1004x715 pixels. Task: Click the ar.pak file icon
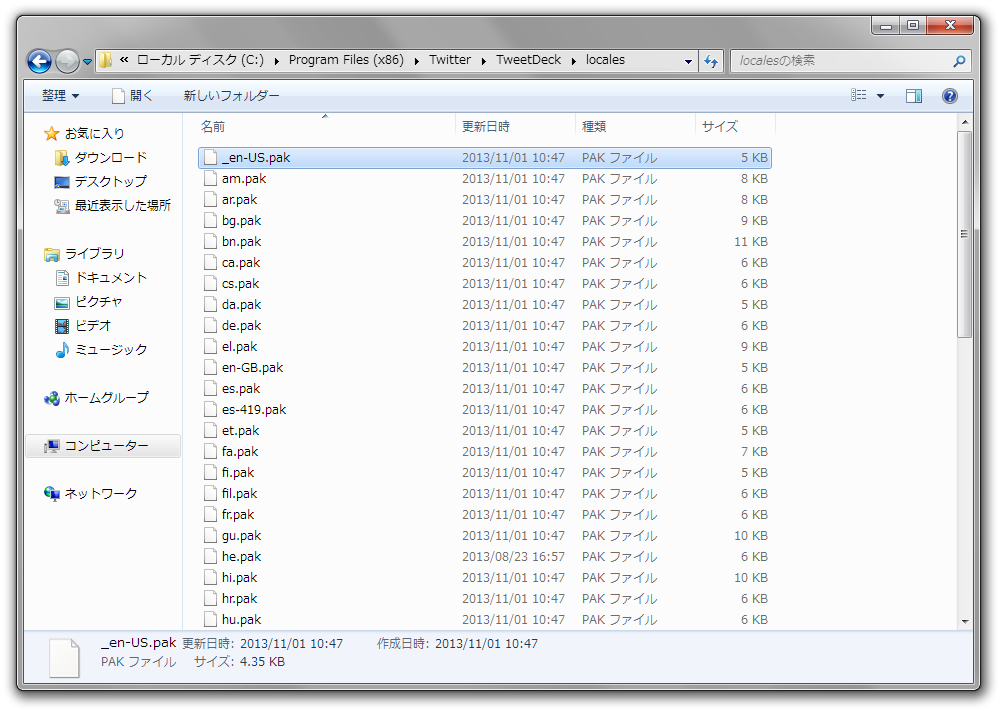211,200
